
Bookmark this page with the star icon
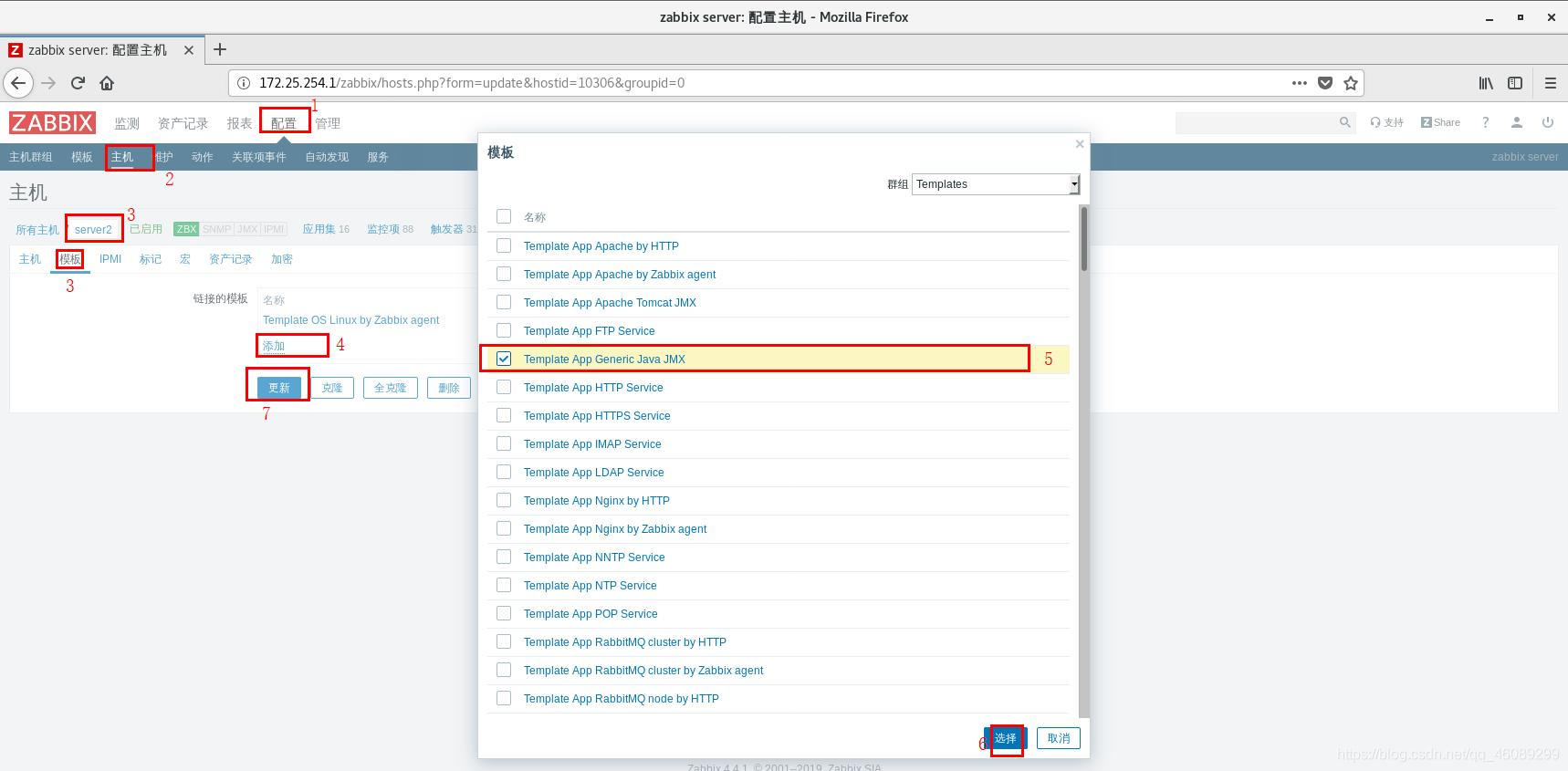(1351, 83)
